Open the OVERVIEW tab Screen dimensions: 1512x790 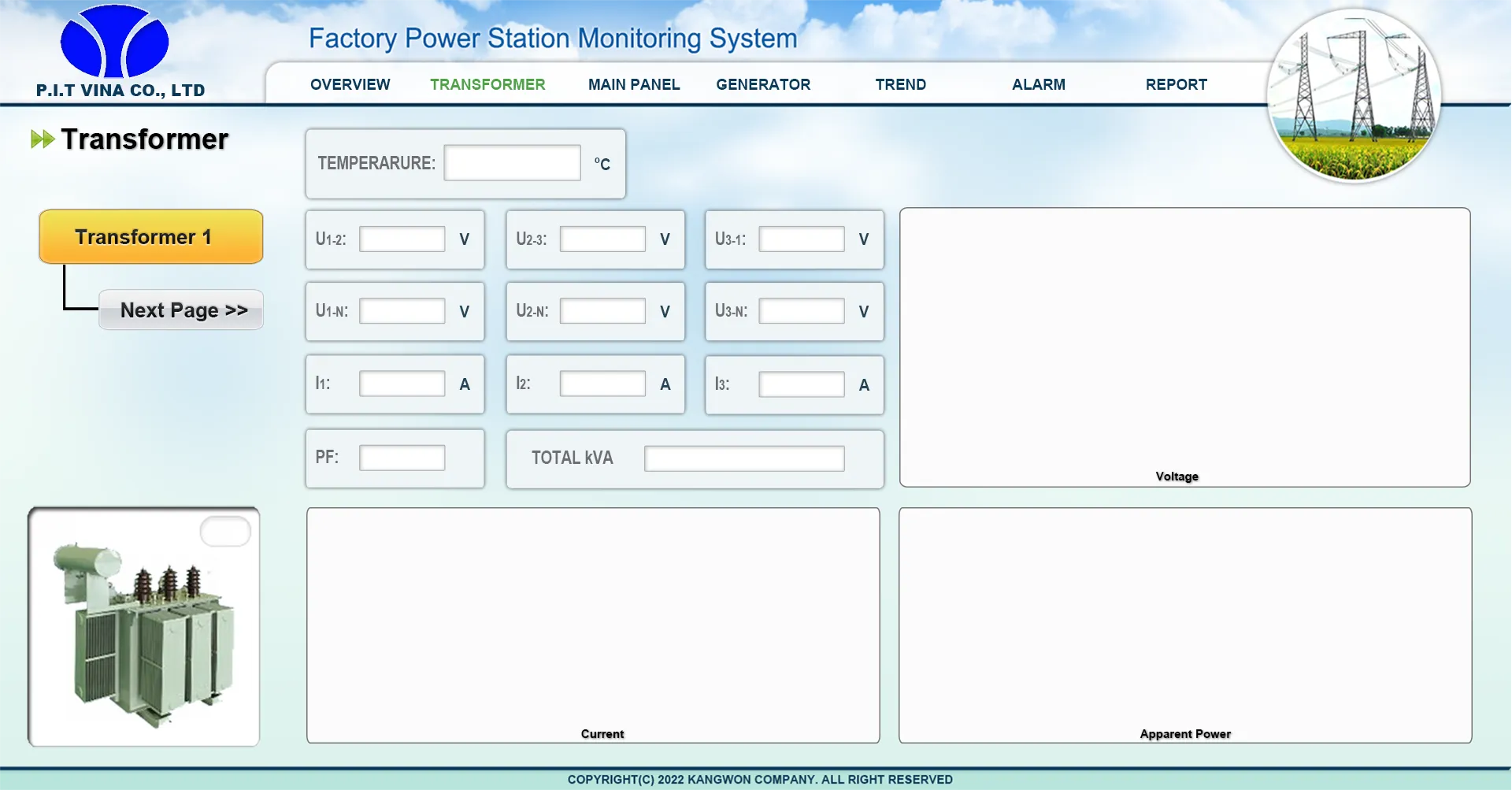pos(350,84)
